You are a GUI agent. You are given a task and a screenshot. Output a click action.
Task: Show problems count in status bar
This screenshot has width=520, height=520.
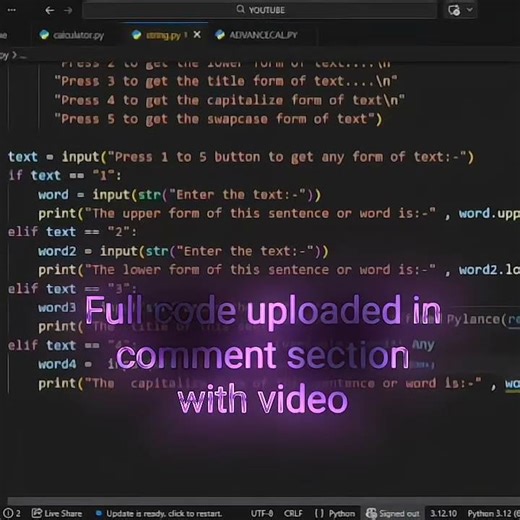click(x=12, y=513)
